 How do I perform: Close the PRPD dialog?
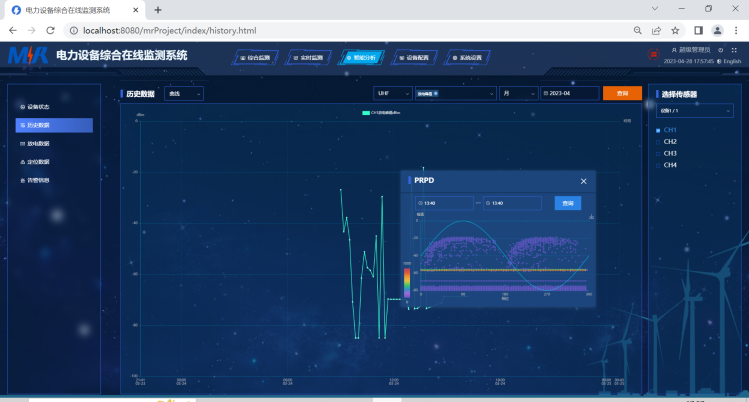[583, 181]
